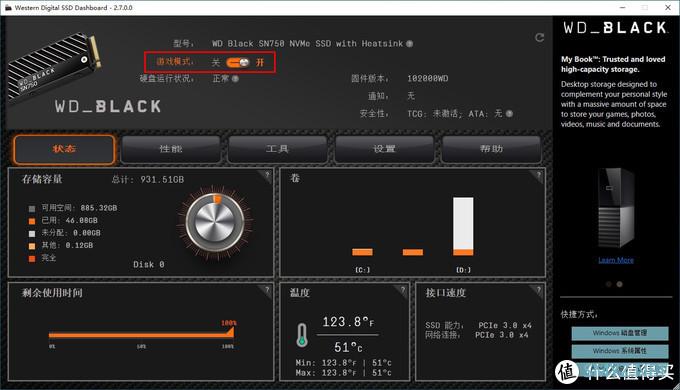Click the My Book drive image
The height and width of the screenshot is (390, 680).
coord(616,208)
